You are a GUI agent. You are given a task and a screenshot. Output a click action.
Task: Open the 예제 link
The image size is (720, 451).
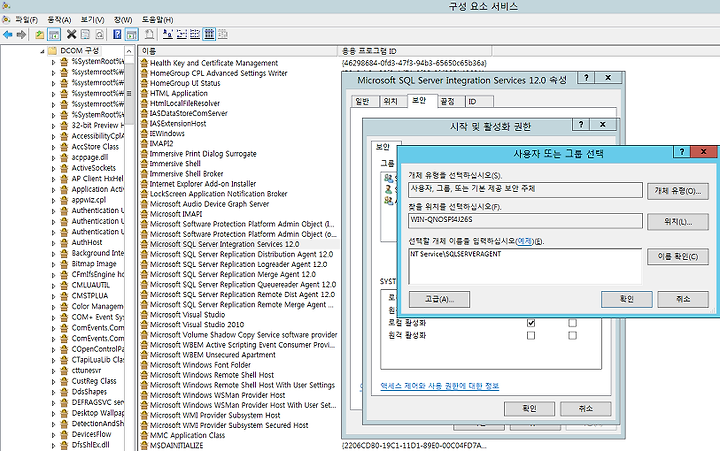coord(524,241)
